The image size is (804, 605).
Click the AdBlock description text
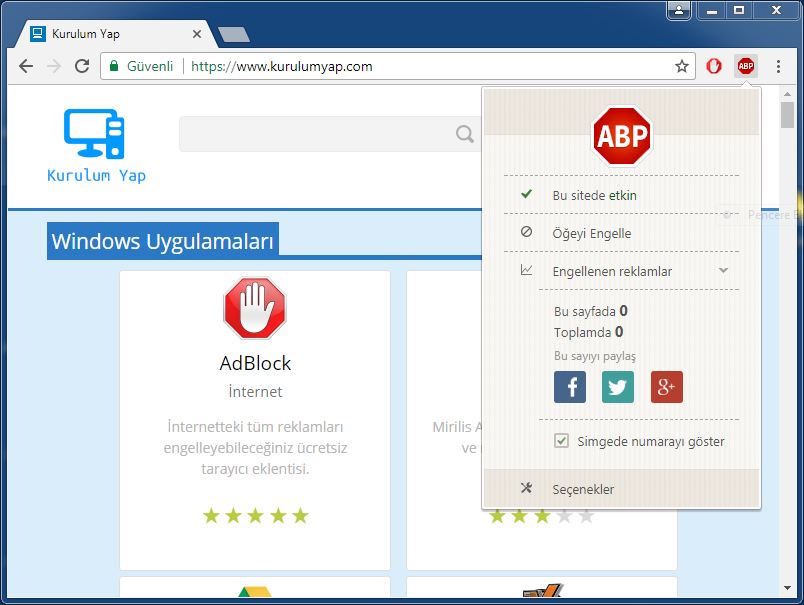(255, 448)
